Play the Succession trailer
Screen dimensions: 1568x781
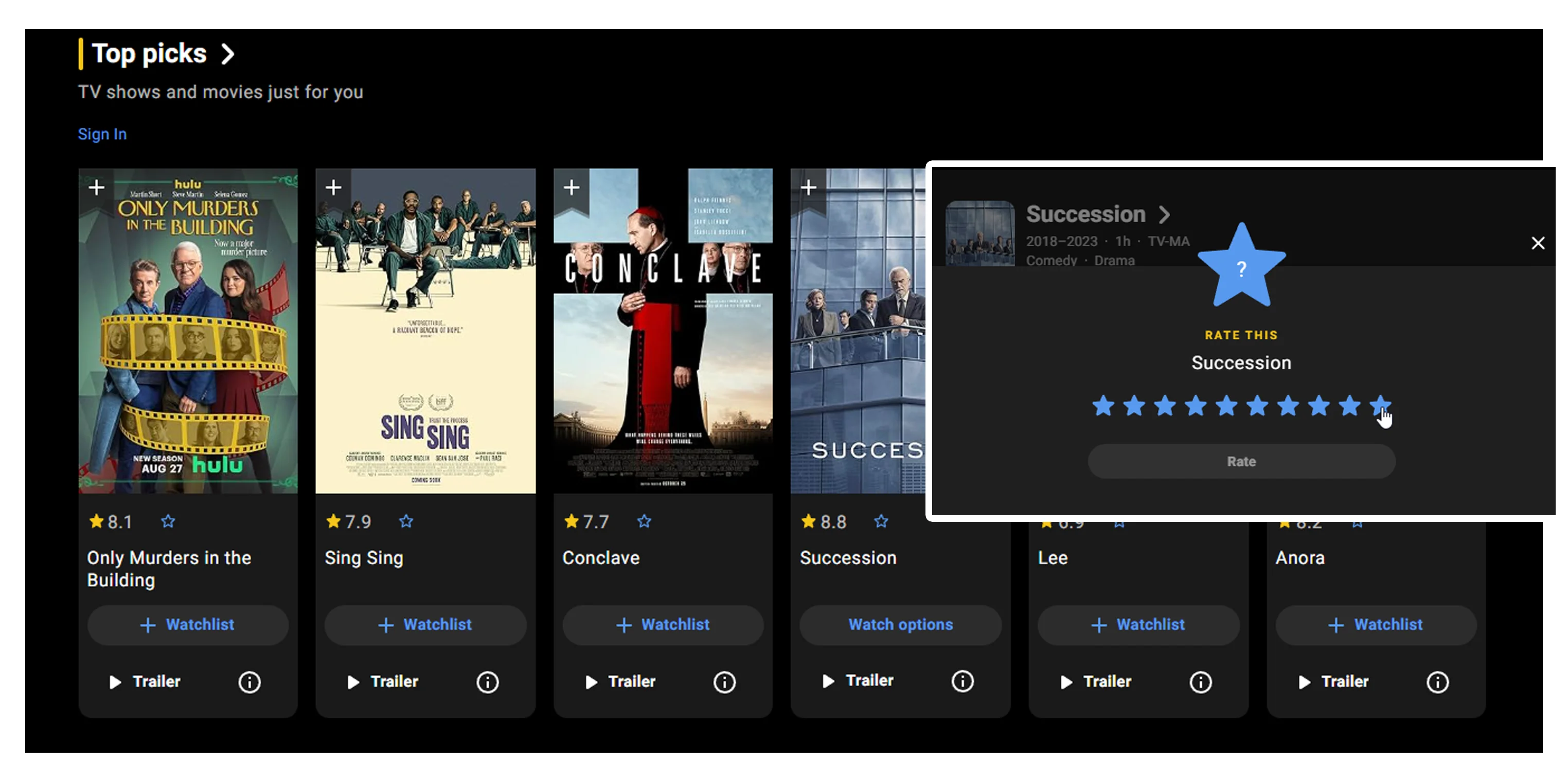pos(858,681)
